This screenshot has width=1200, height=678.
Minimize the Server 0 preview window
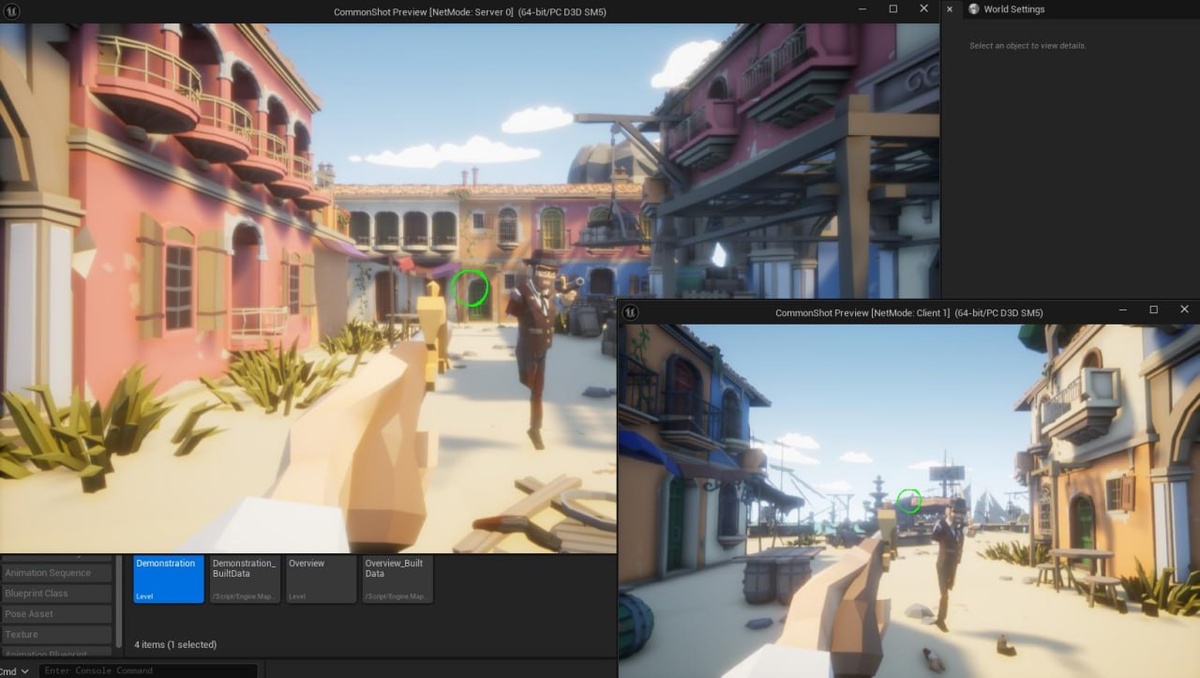[863, 9]
